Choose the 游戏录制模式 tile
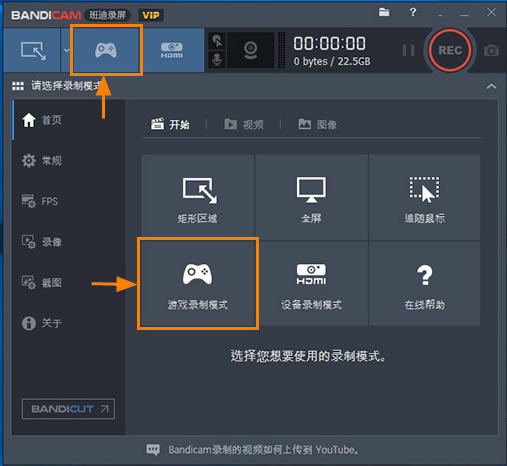The image size is (507, 466). click(198, 283)
